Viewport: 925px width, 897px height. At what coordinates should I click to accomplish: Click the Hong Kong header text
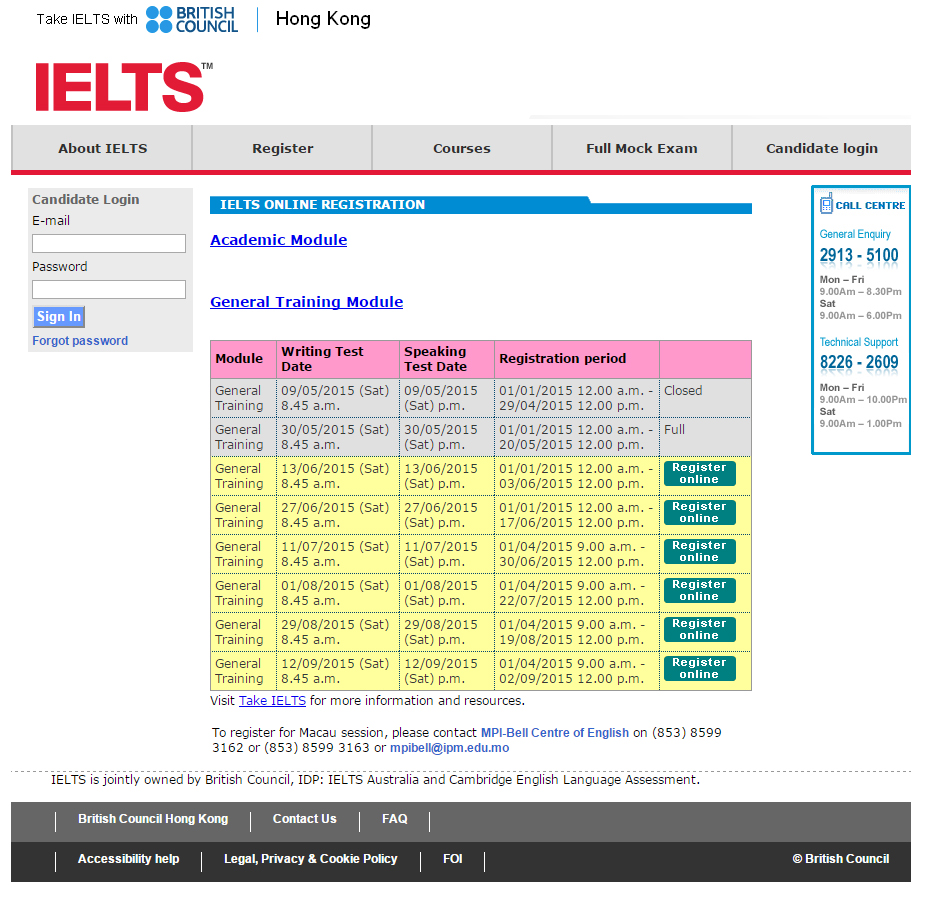pos(323,19)
